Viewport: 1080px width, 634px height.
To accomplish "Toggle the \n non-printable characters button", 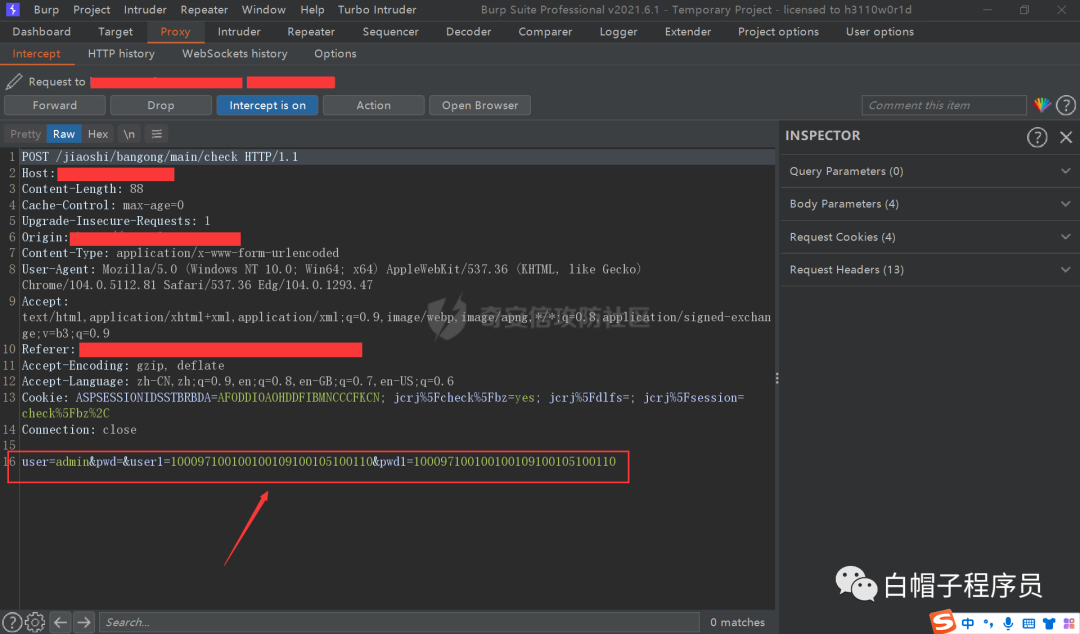I will 129,134.
